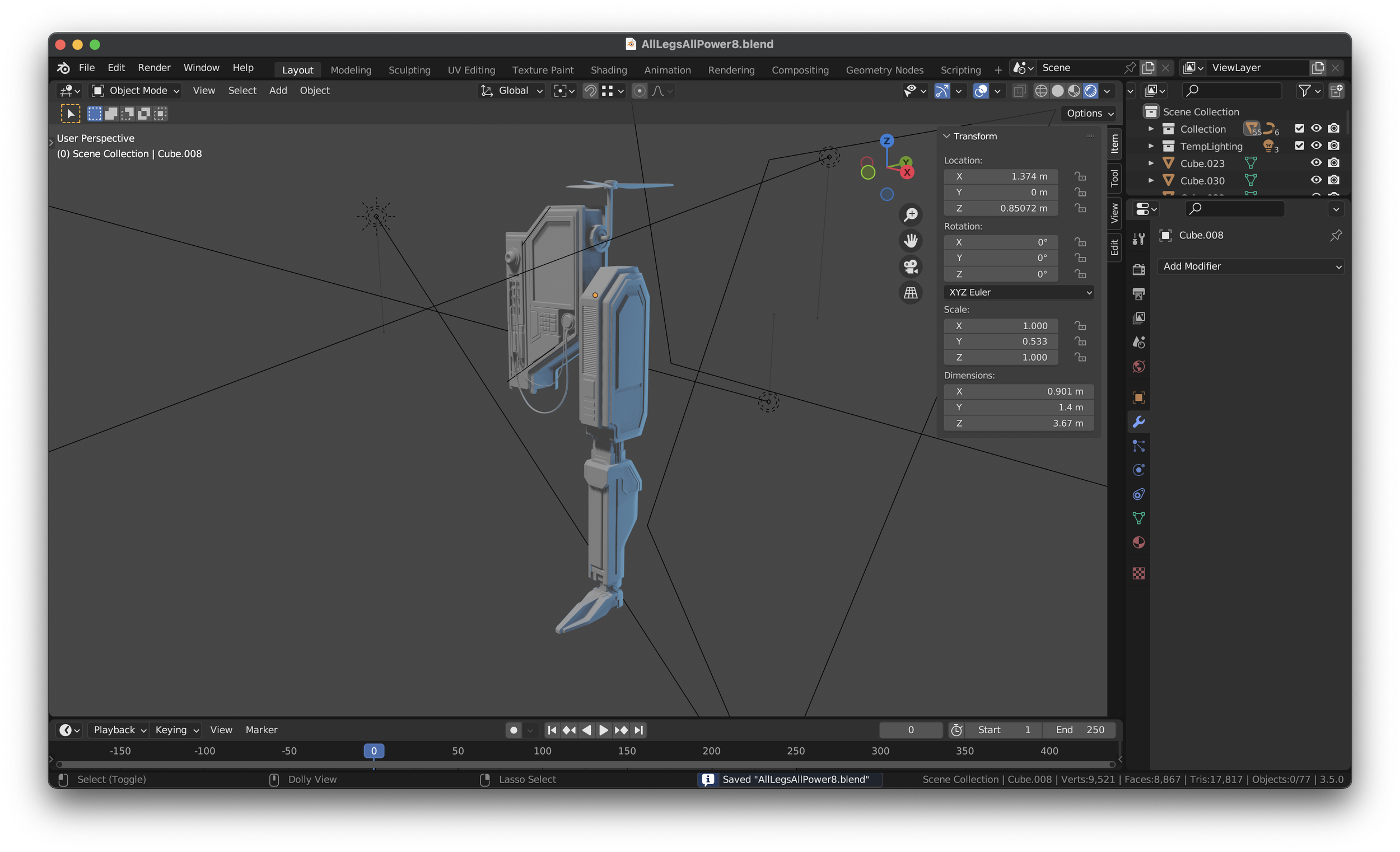Open Options dropdown in viewport

(x=1089, y=113)
